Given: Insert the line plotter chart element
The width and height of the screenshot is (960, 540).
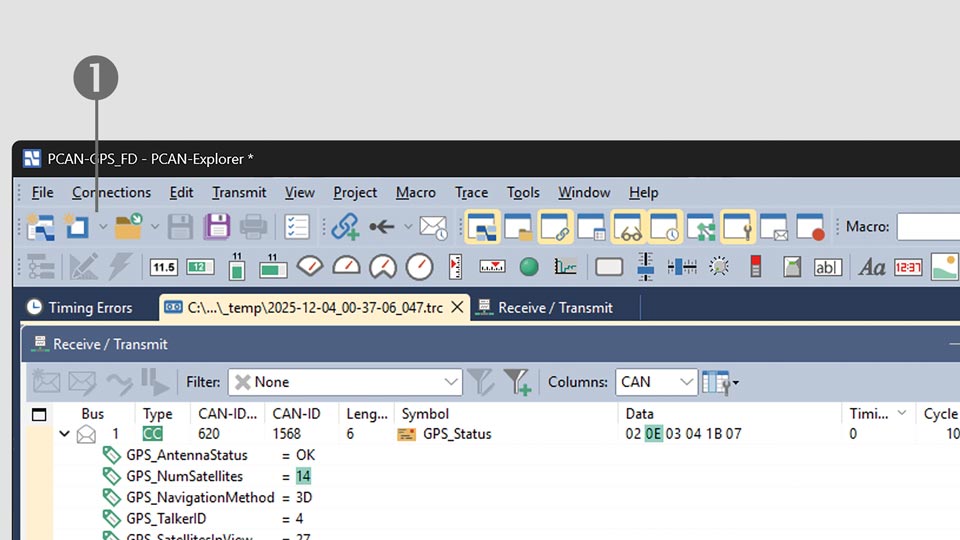Looking at the screenshot, I should coord(565,267).
